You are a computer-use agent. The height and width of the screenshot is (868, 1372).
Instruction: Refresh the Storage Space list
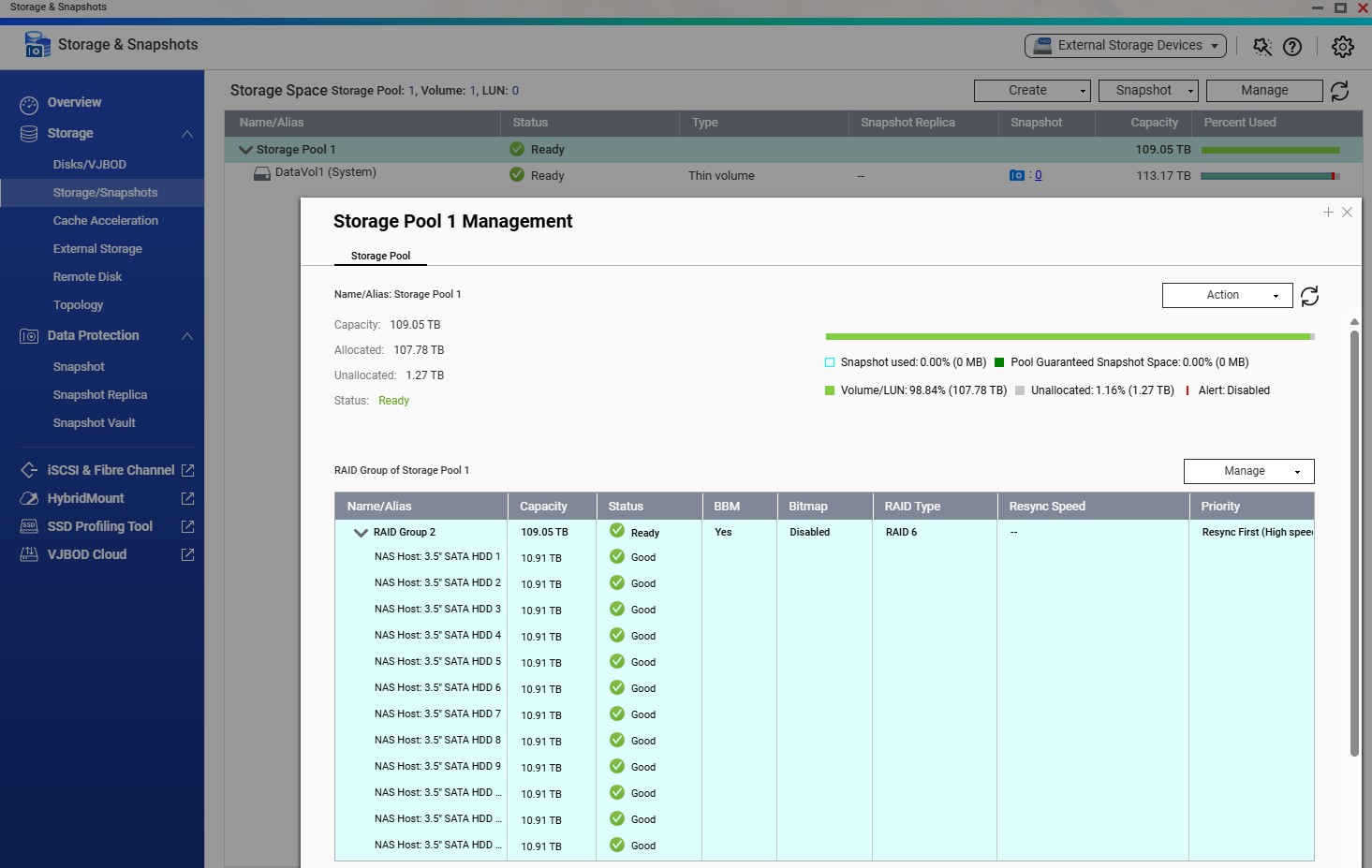click(x=1340, y=91)
